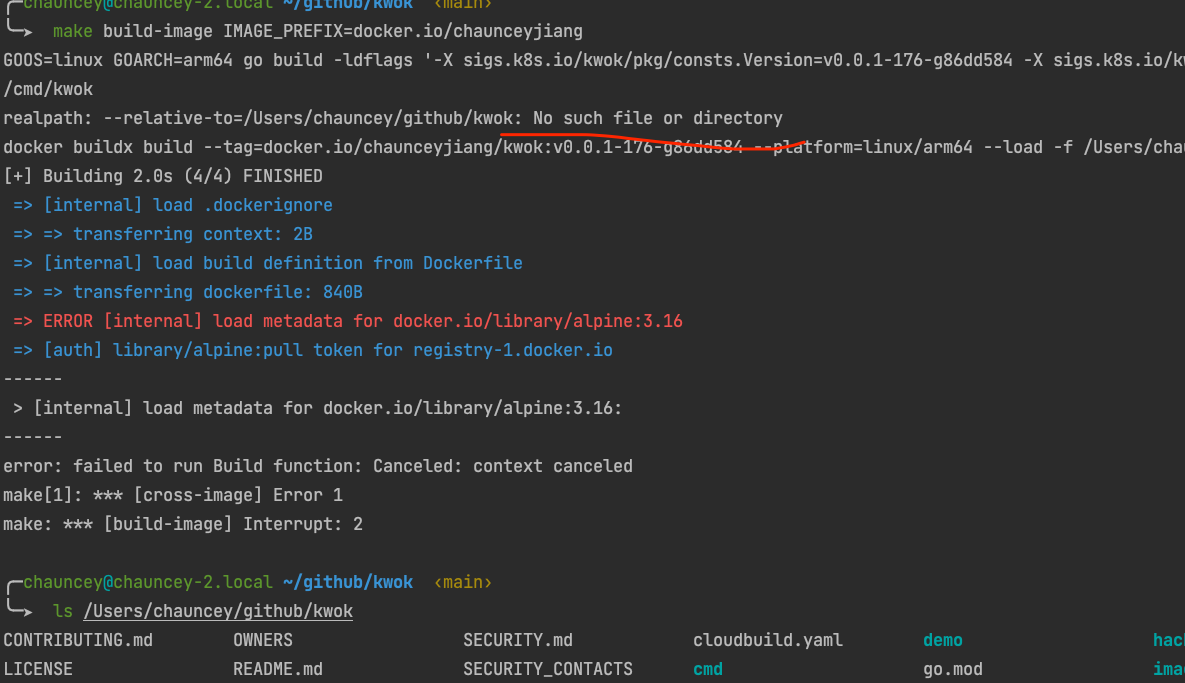The width and height of the screenshot is (1185, 683).
Task: Click 'README.md' file name
Action: (278, 669)
